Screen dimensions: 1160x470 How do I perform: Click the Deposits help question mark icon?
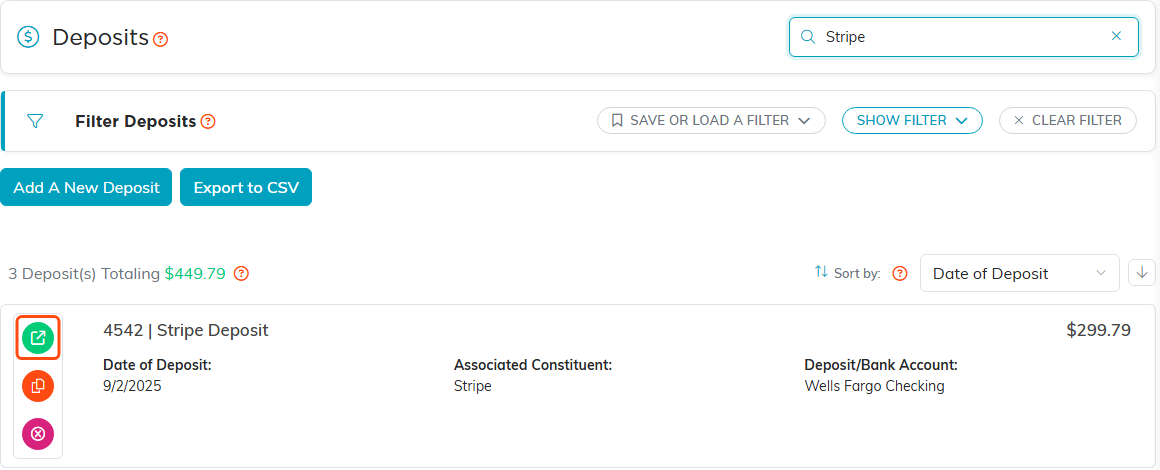click(161, 39)
